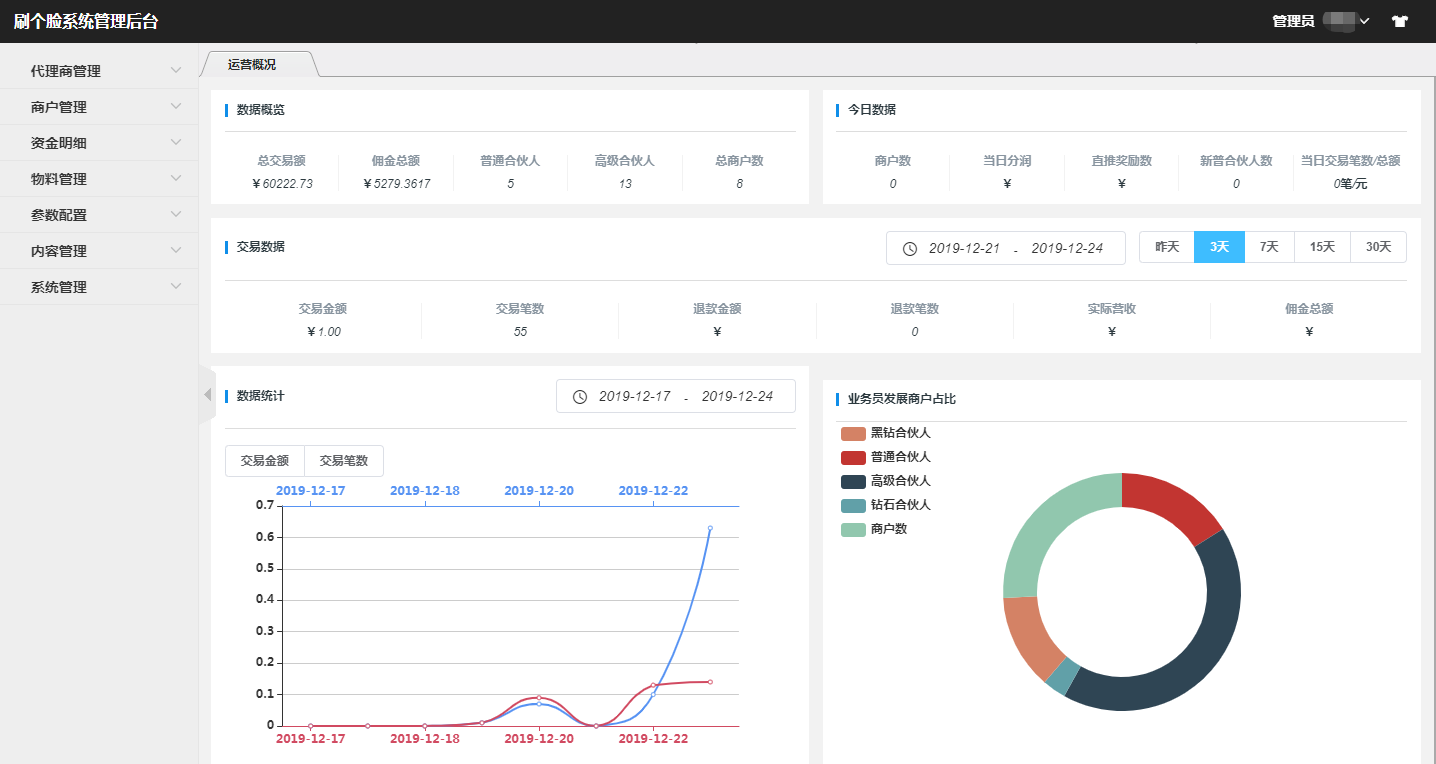1436x764 pixels.
Task: Click the 业务员发展商户占比 heading
Action: tap(902, 398)
